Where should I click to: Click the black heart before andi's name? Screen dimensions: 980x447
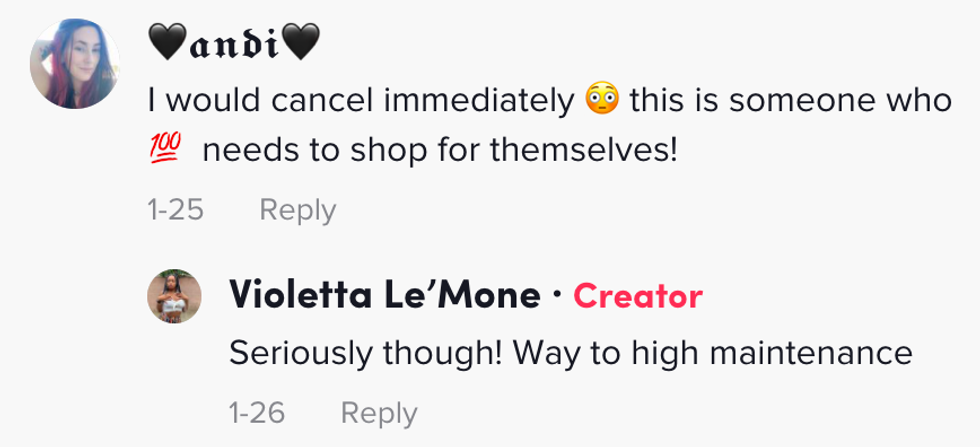pyautogui.click(x=166, y=44)
